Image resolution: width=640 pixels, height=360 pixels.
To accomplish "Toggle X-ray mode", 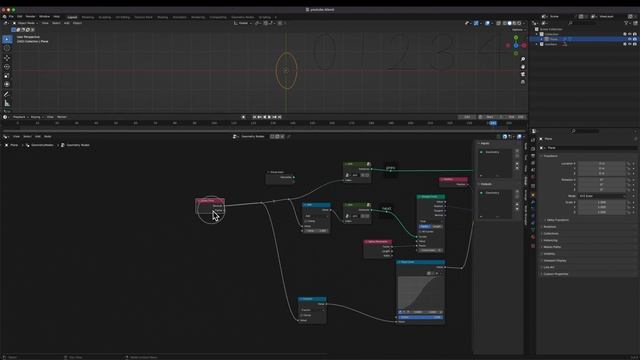I will click(x=498, y=23).
